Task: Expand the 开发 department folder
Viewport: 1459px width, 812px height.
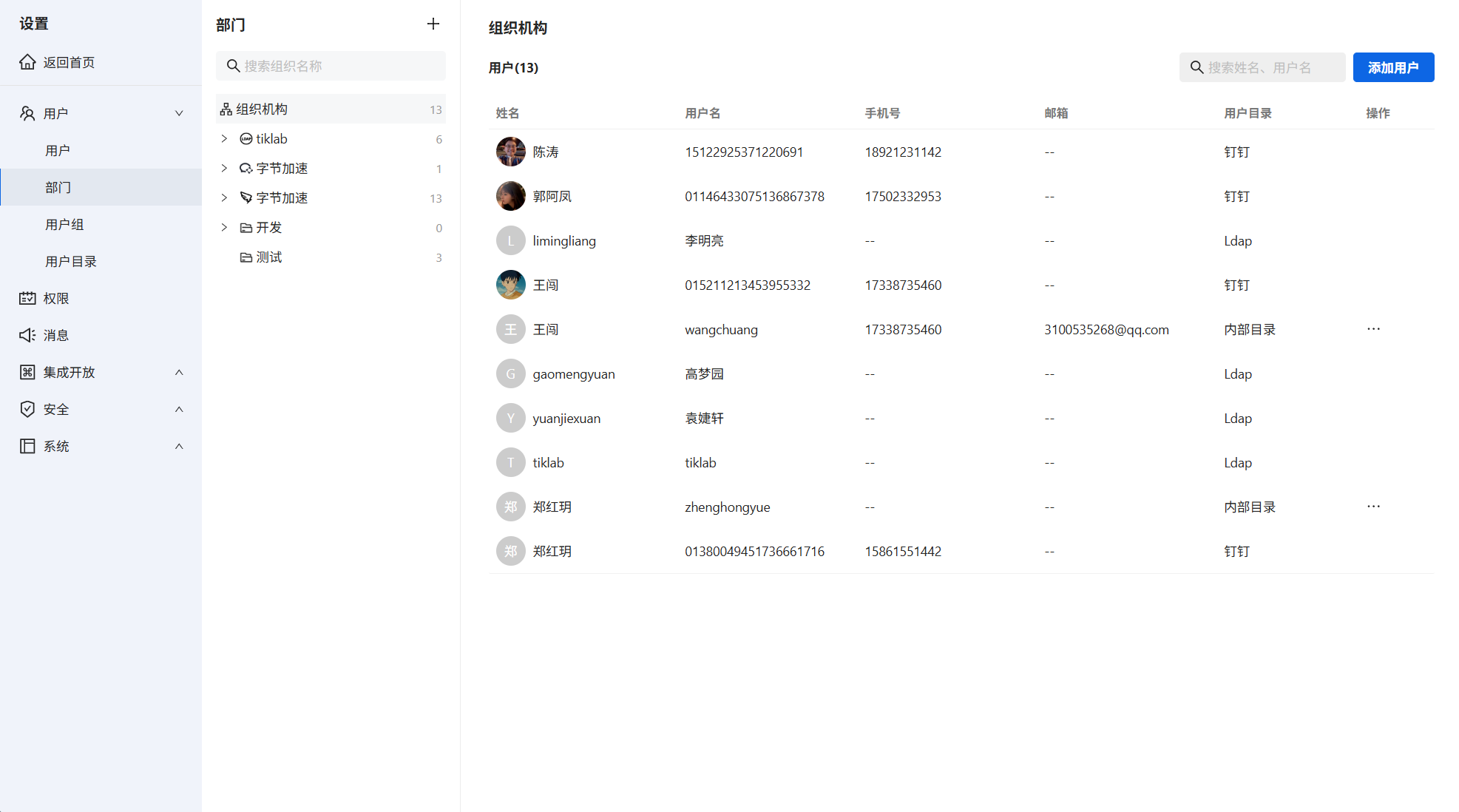Action: click(224, 228)
